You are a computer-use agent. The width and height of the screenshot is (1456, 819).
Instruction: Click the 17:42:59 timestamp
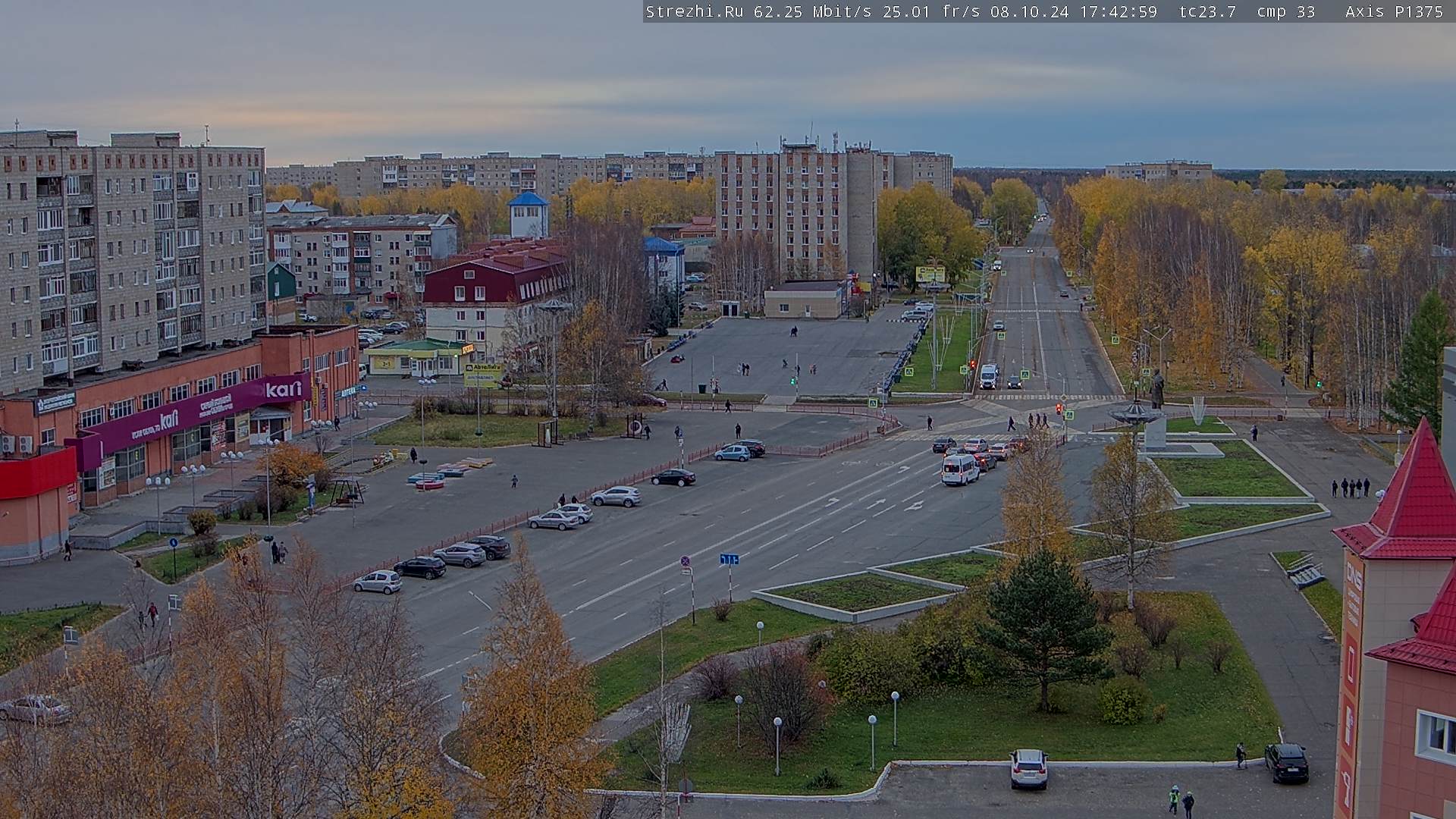[x=1119, y=11]
